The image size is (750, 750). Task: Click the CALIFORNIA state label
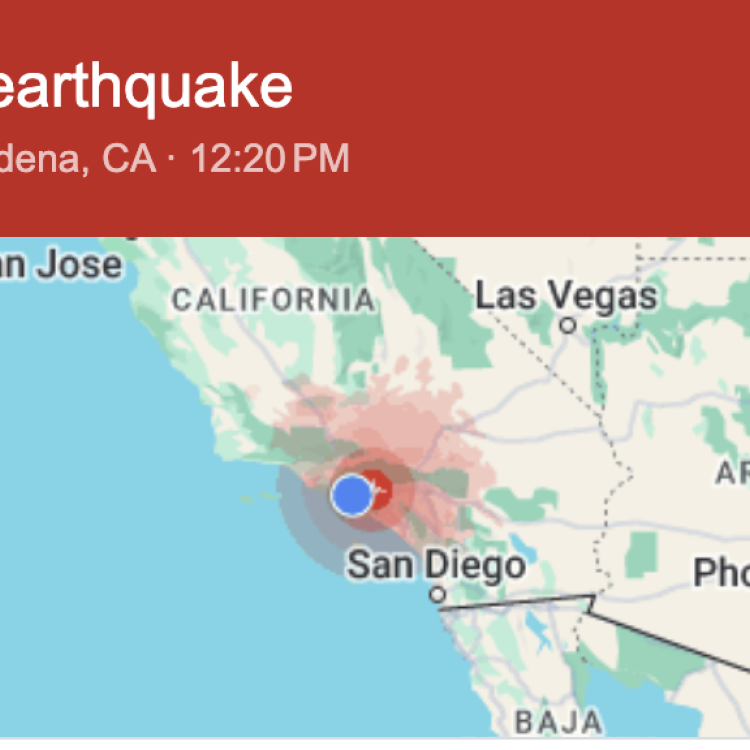point(273,300)
